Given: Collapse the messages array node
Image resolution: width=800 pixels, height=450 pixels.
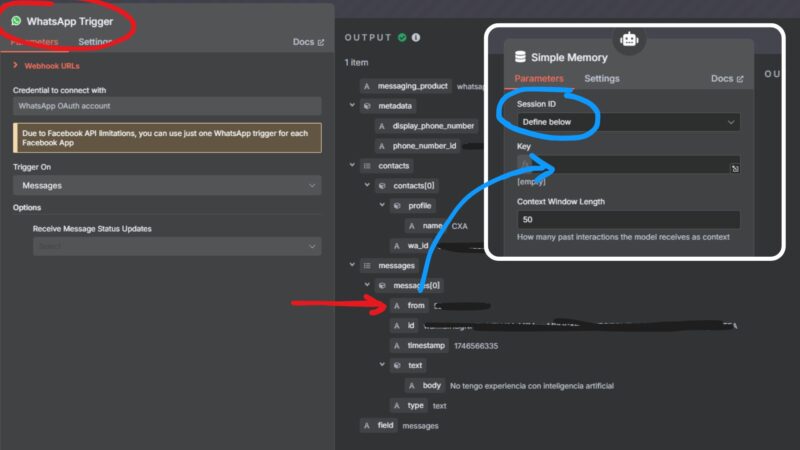Looking at the screenshot, I should pyautogui.click(x=352, y=265).
